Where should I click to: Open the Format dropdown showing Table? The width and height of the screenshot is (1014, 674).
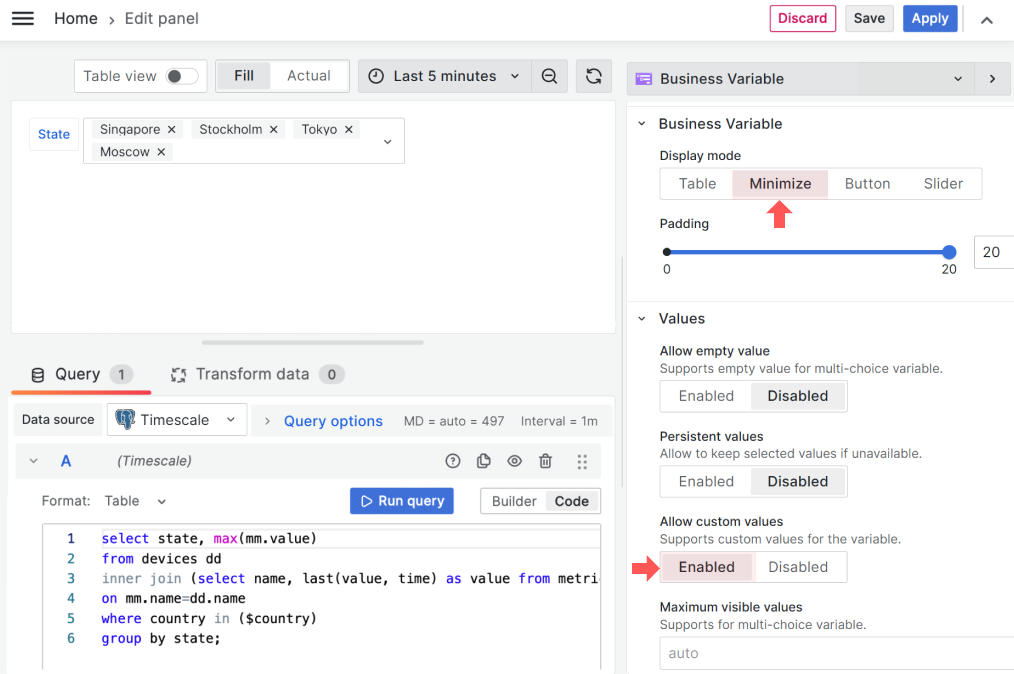[x=134, y=500]
